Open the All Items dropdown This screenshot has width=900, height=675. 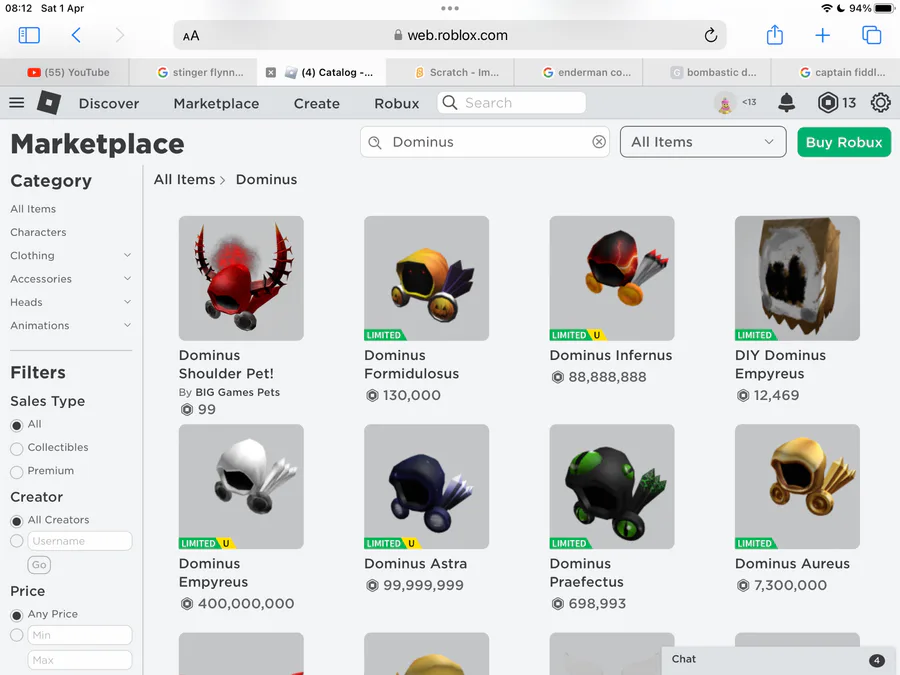click(703, 142)
